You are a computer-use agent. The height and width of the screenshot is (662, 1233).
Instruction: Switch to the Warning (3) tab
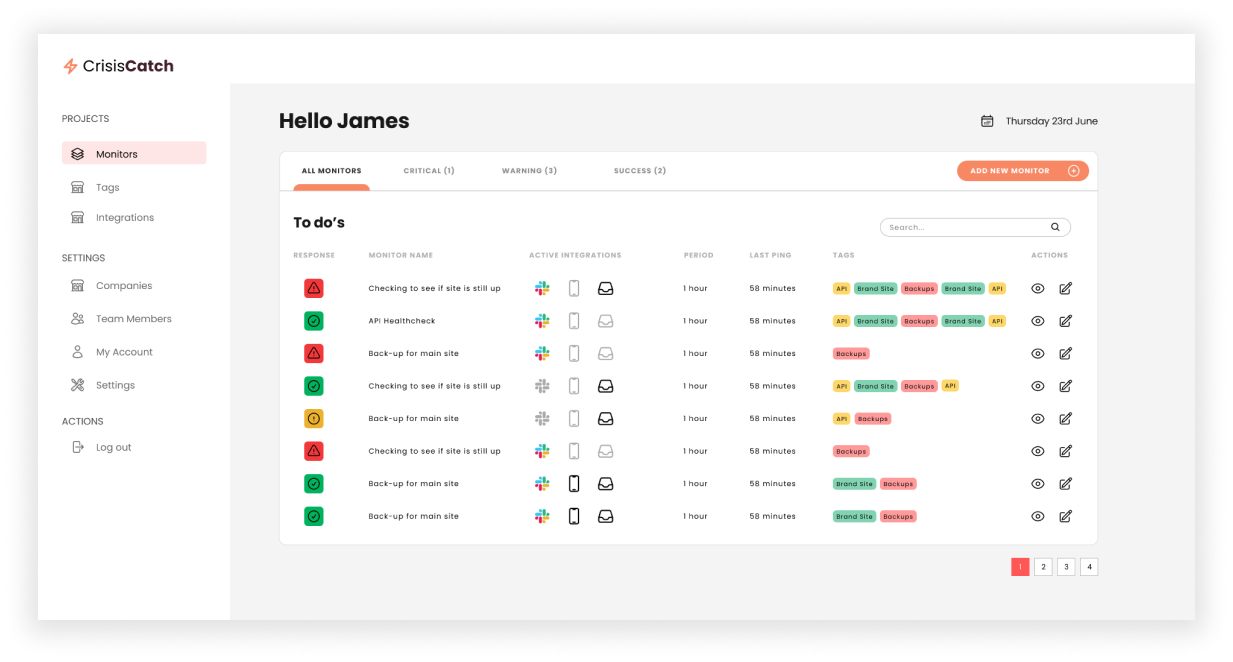coord(529,171)
